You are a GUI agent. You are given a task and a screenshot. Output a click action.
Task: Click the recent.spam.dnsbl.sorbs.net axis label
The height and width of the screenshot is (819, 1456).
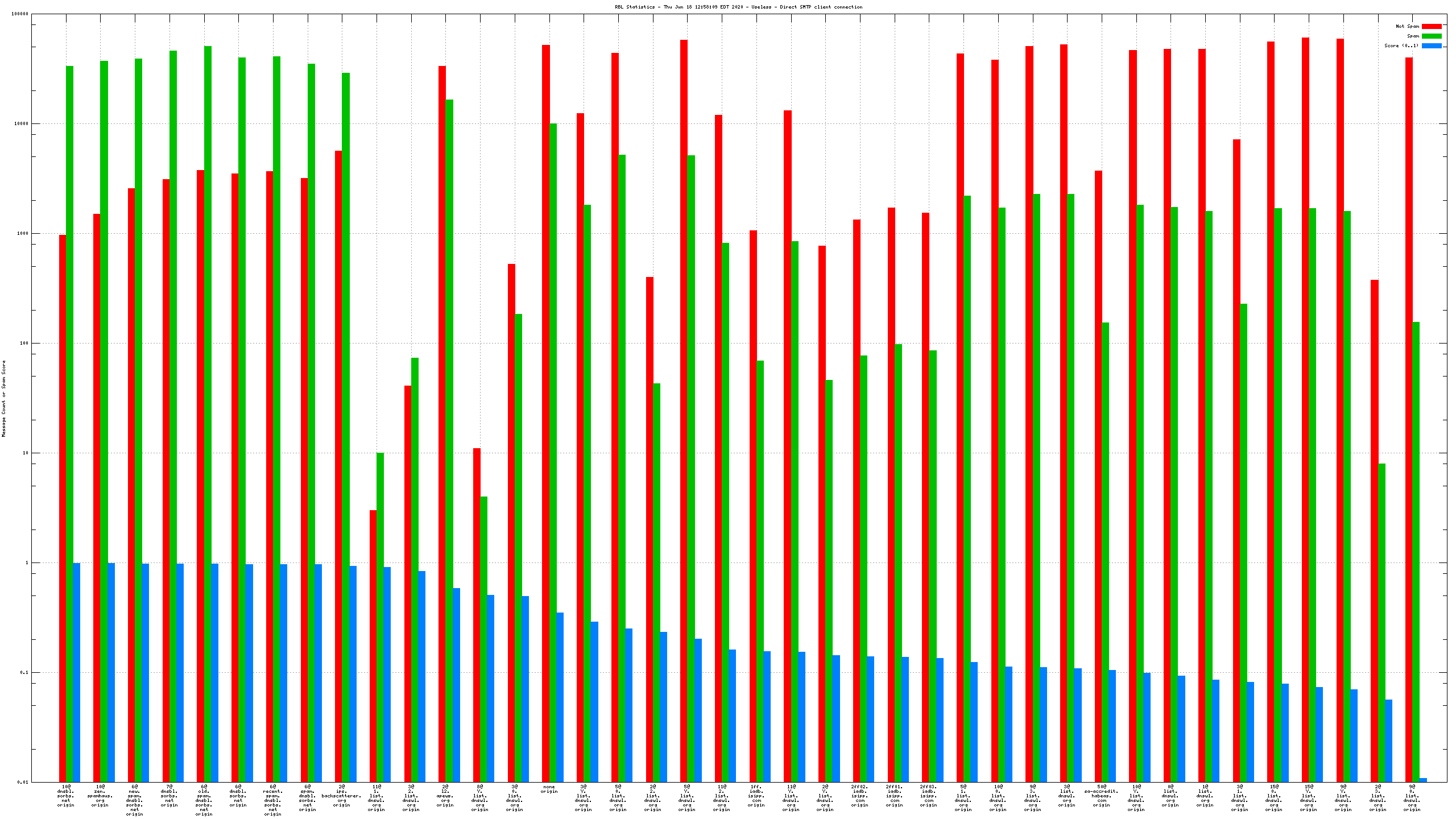point(272,800)
